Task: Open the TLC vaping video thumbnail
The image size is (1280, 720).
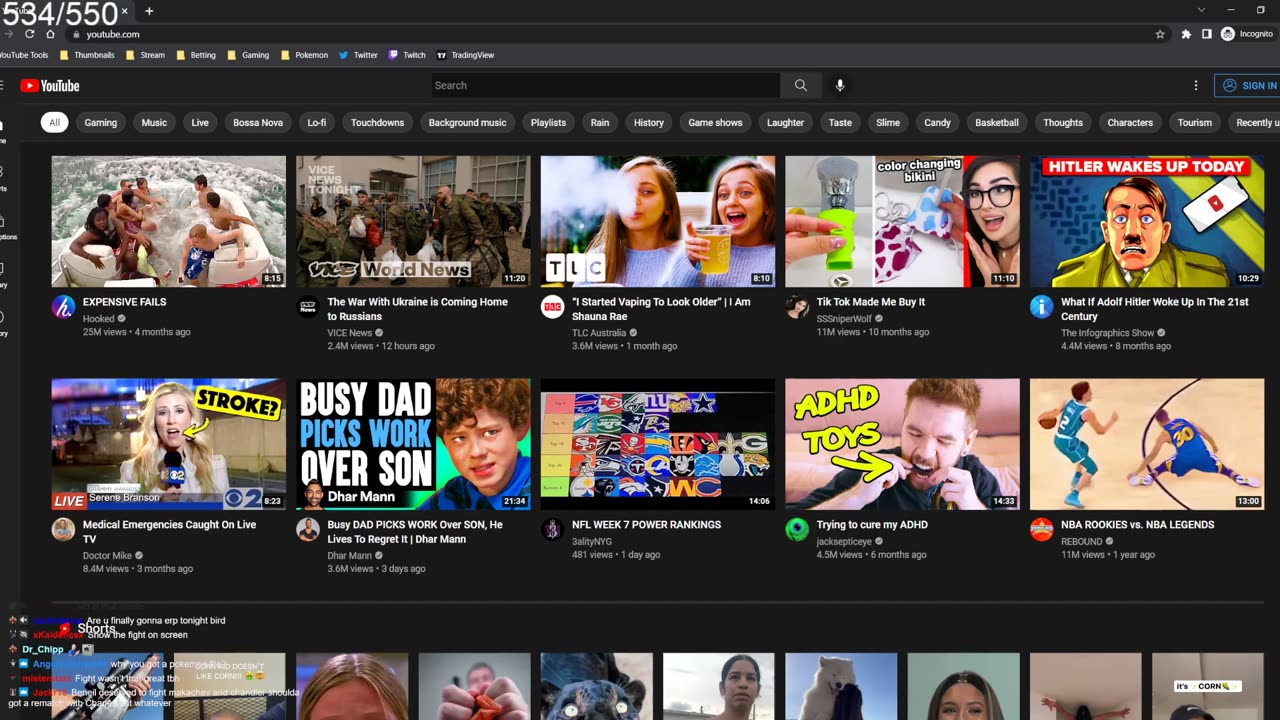Action: coord(658,221)
